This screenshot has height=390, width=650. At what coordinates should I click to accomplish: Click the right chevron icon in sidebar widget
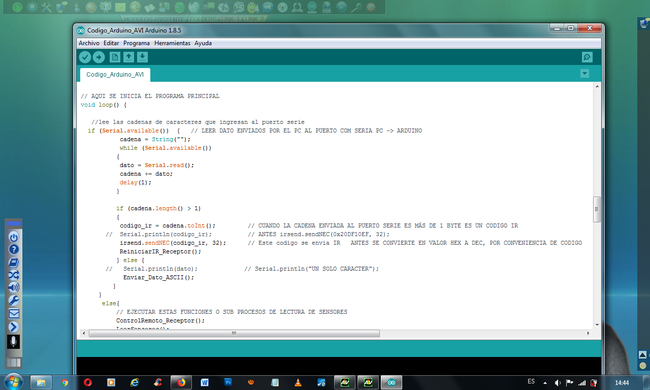click(x=14, y=327)
